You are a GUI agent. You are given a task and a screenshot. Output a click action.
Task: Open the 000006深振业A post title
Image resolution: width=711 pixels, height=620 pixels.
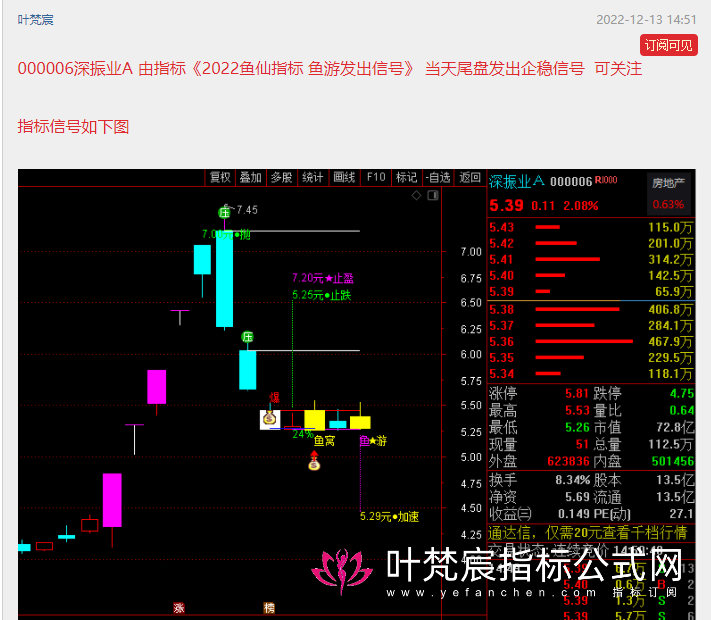[x=330, y=69]
